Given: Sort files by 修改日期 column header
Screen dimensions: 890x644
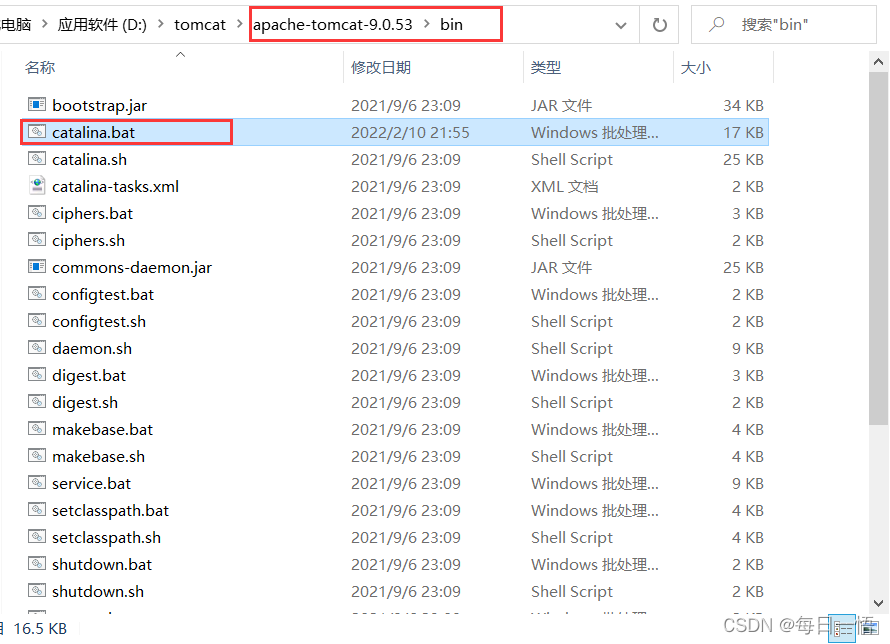Looking at the screenshot, I should 381,68.
